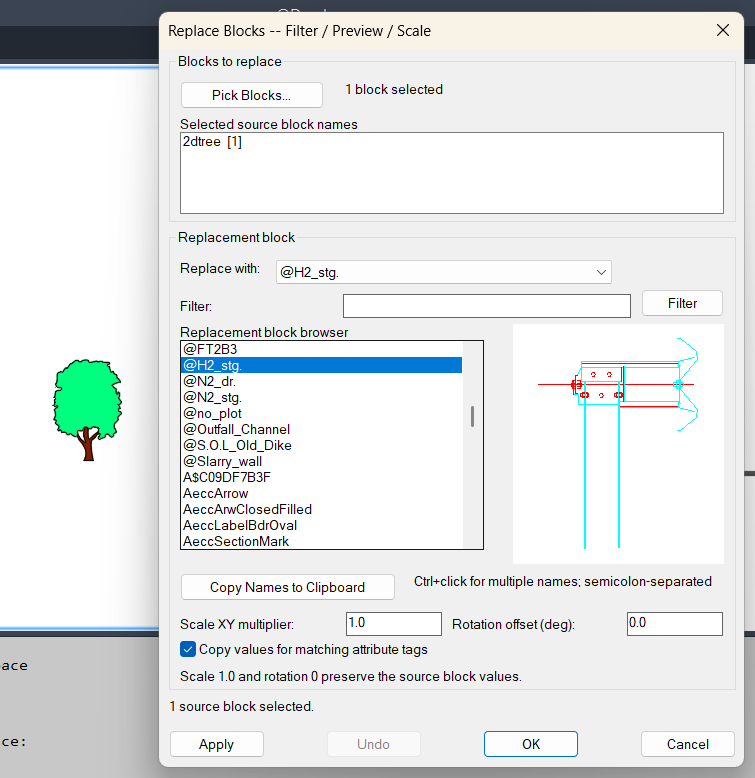The width and height of the screenshot is (755, 778).
Task: Select AeccSectionMark in the list
Action: tap(321, 541)
